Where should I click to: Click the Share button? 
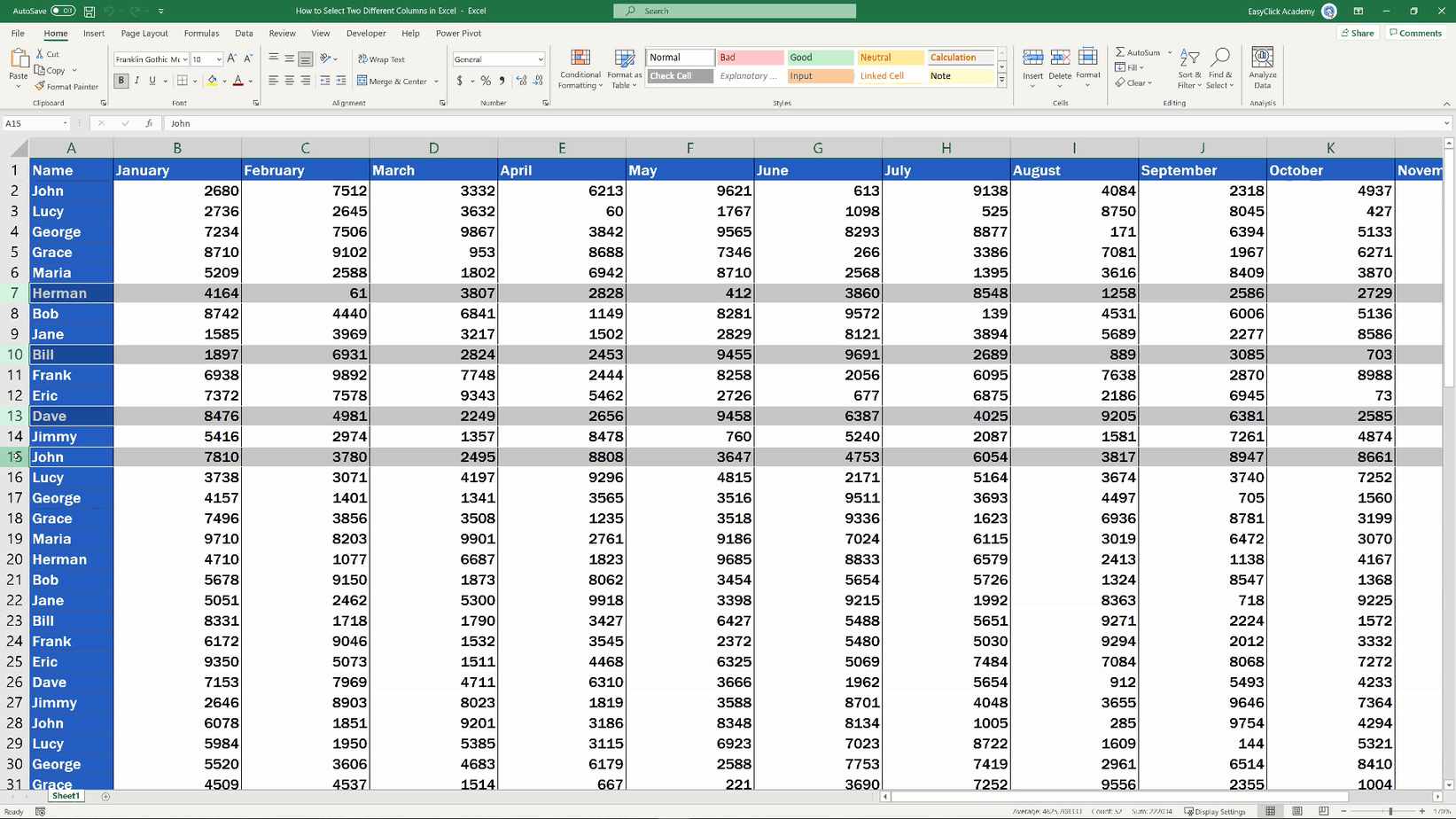coord(1358,33)
